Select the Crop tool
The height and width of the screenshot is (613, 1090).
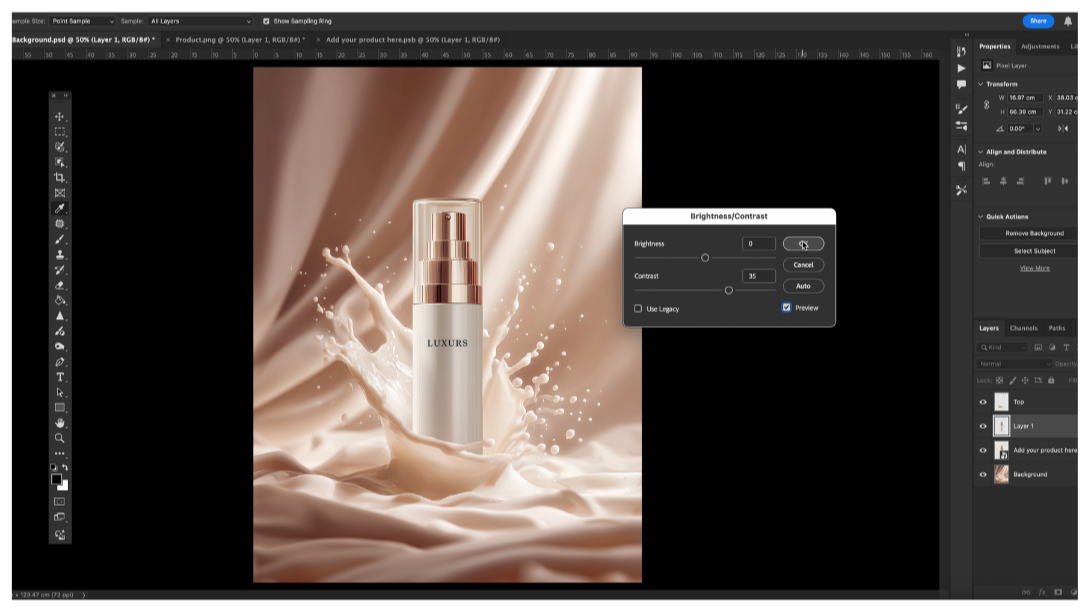(x=60, y=177)
